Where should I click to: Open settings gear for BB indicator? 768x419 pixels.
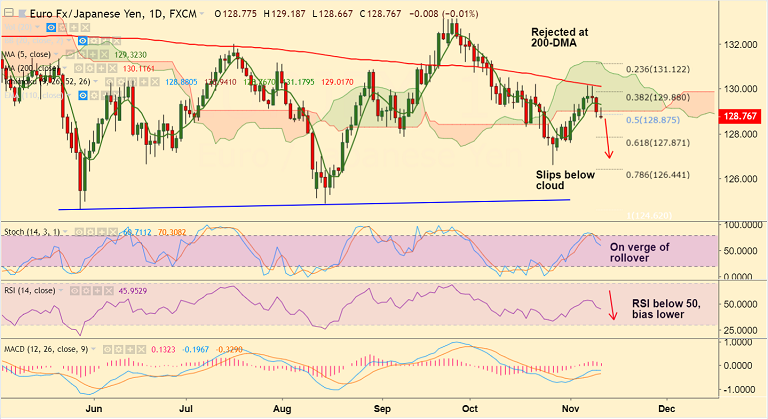(x=94, y=41)
